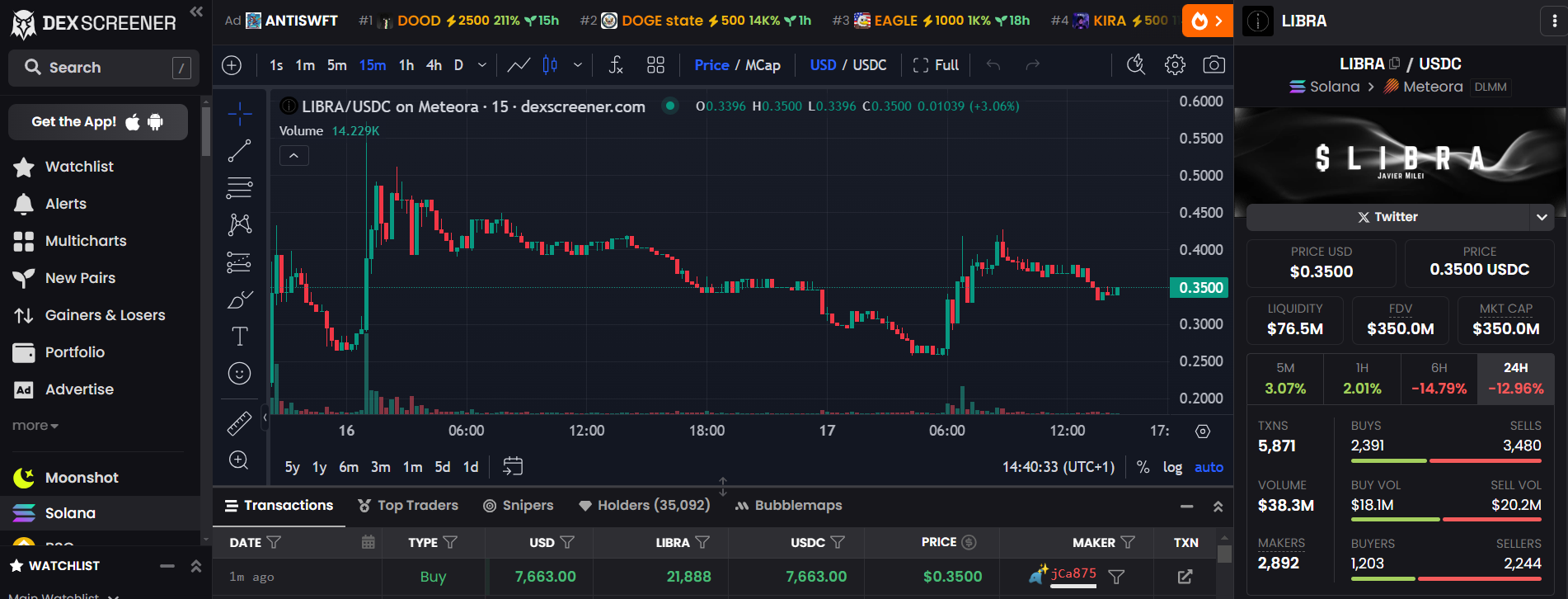
Task: Click the search input field
Action: [x=104, y=68]
